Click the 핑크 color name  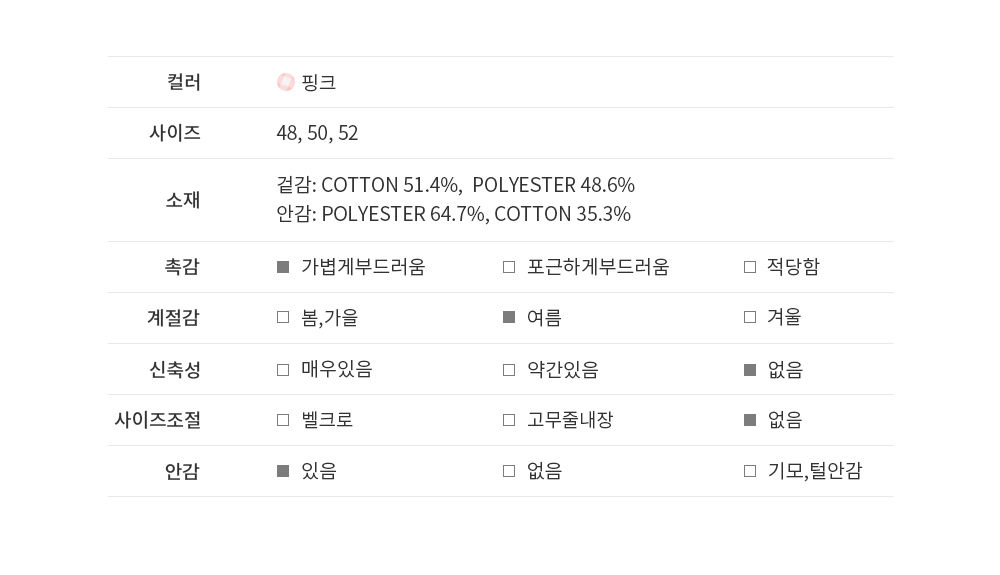(x=319, y=82)
